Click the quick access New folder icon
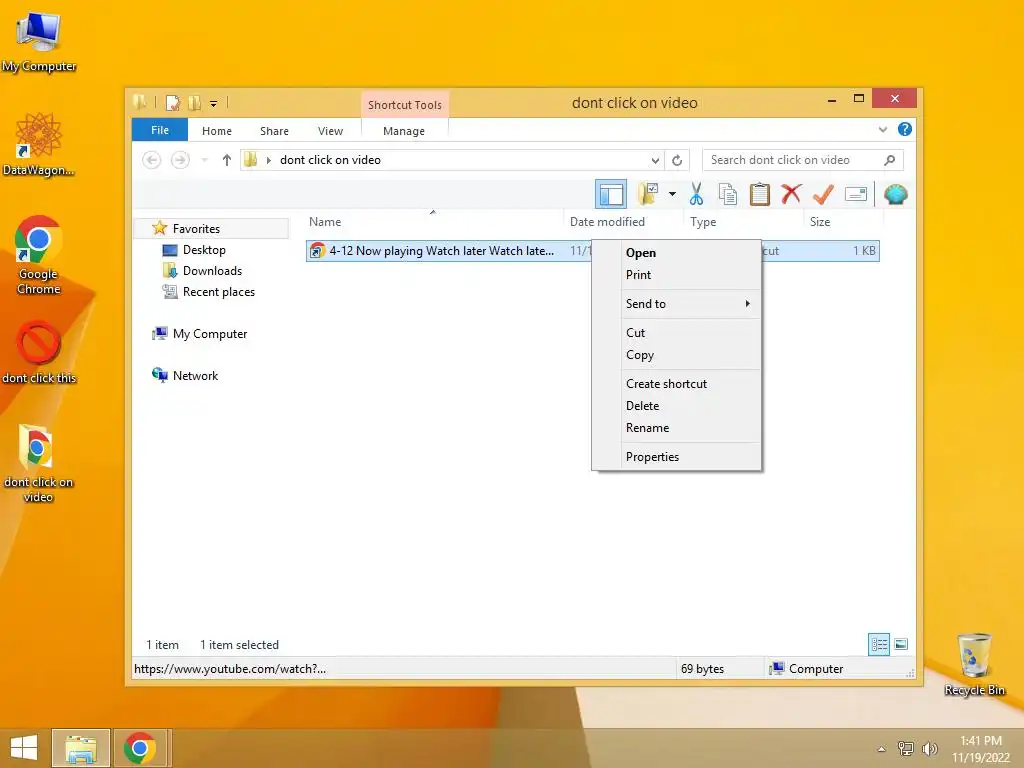1024x768 pixels. pos(194,103)
